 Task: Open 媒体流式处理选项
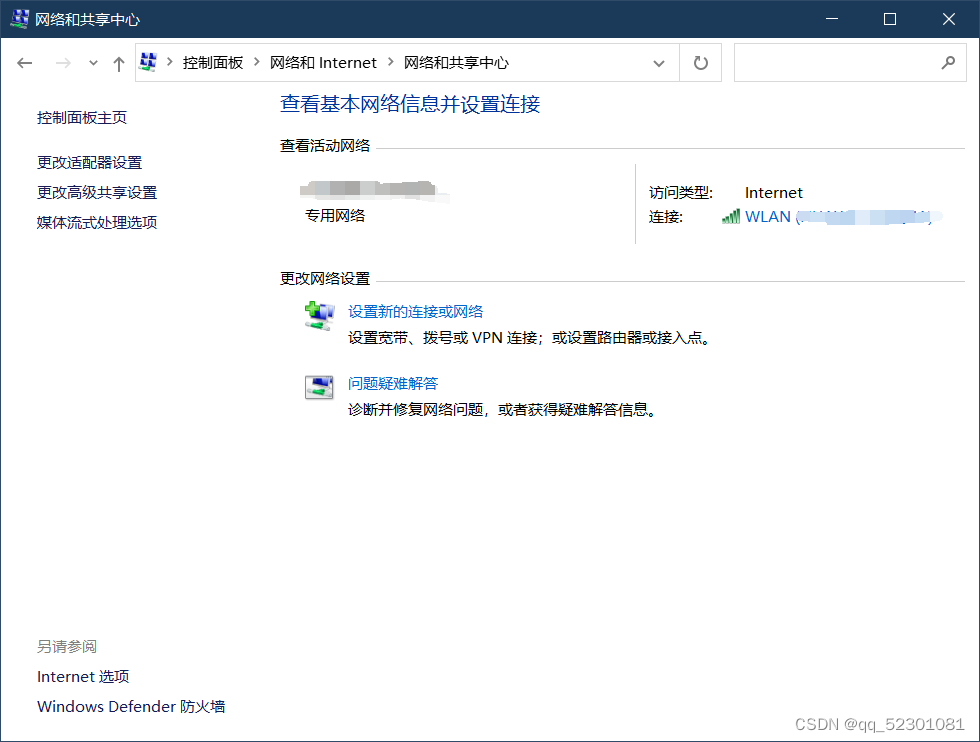pyautogui.click(x=97, y=223)
